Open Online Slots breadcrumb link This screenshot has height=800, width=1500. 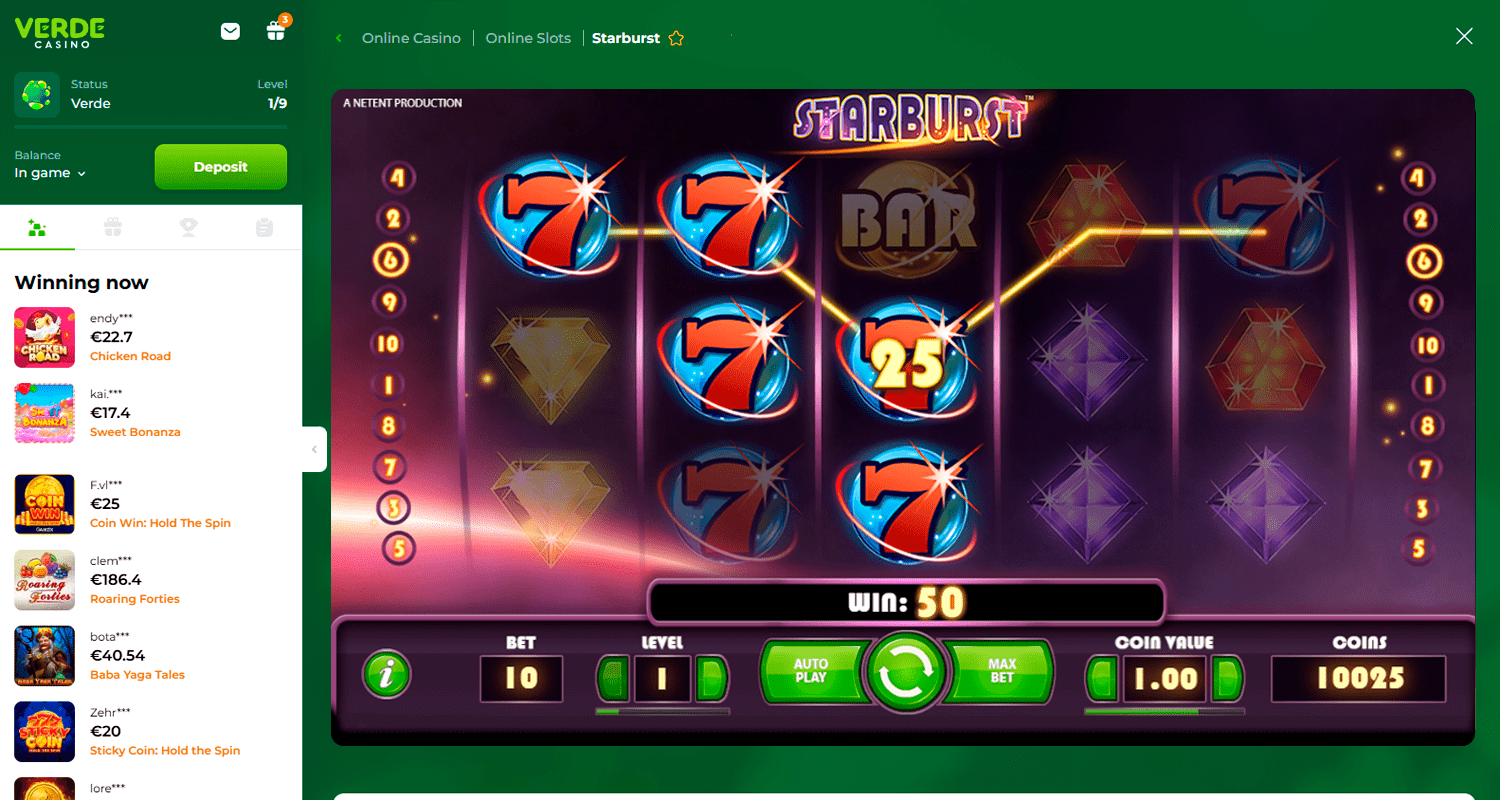(528, 38)
